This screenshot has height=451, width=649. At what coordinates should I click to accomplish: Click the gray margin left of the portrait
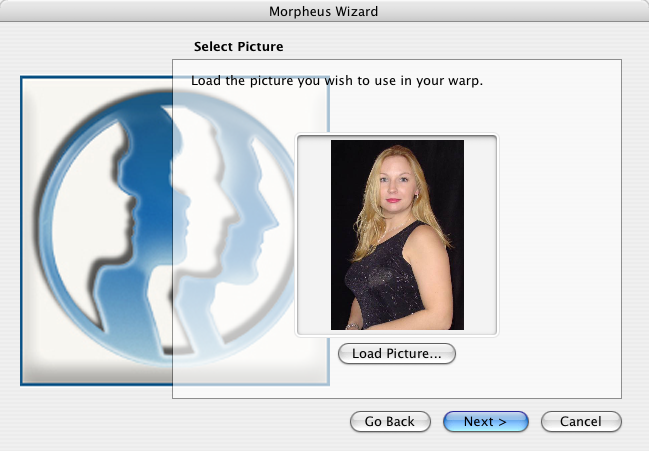click(x=314, y=235)
